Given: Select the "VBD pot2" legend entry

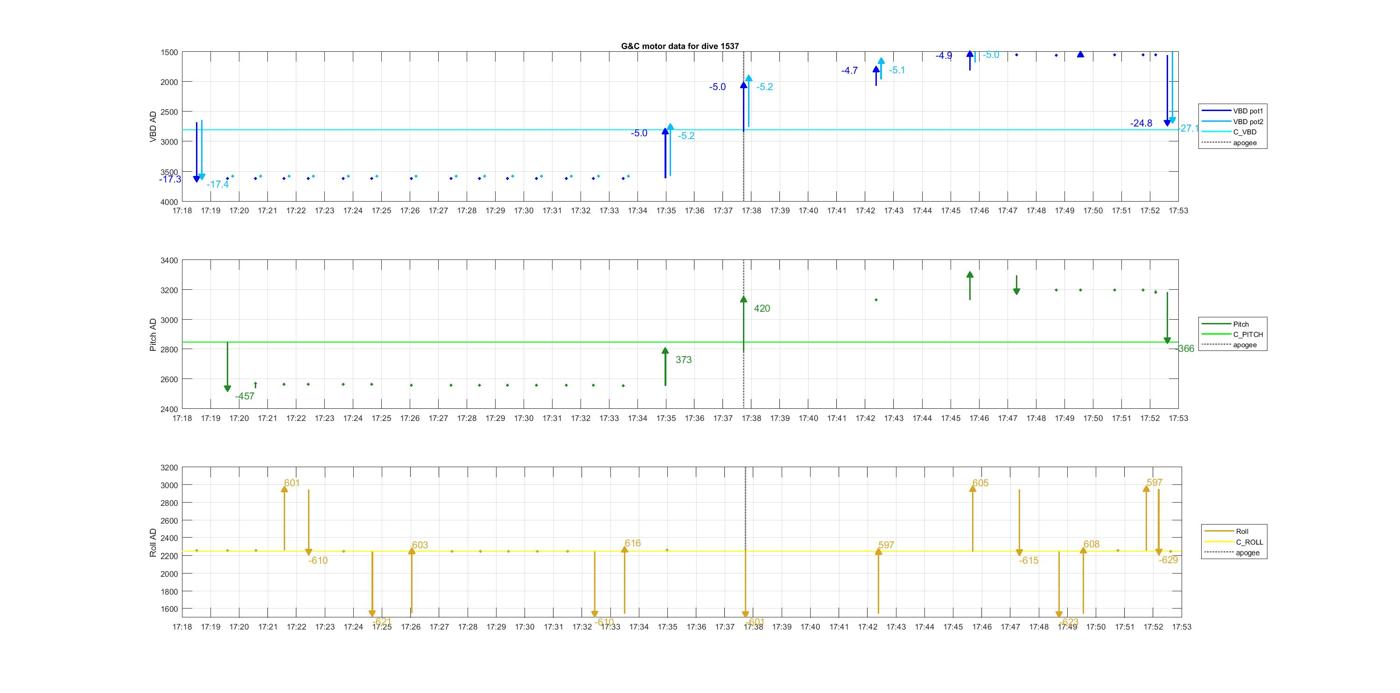Looking at the screenshot, I should click(x=1232, y=121).
